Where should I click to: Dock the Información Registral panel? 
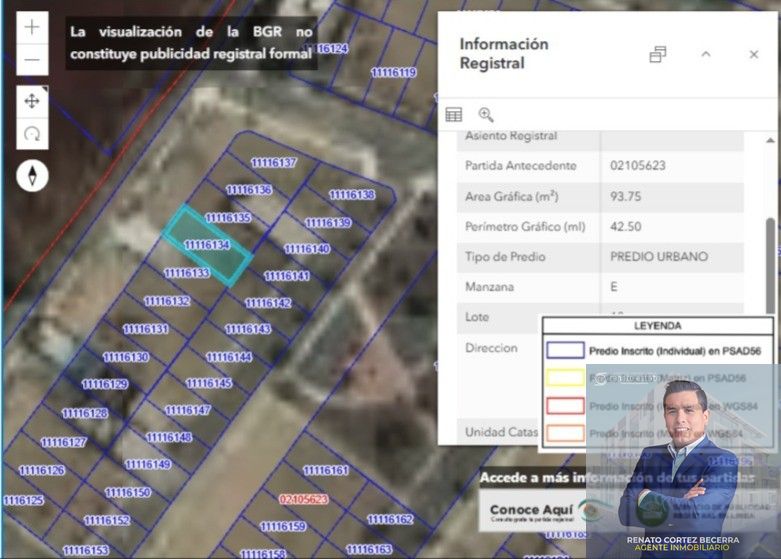[657, 54]
